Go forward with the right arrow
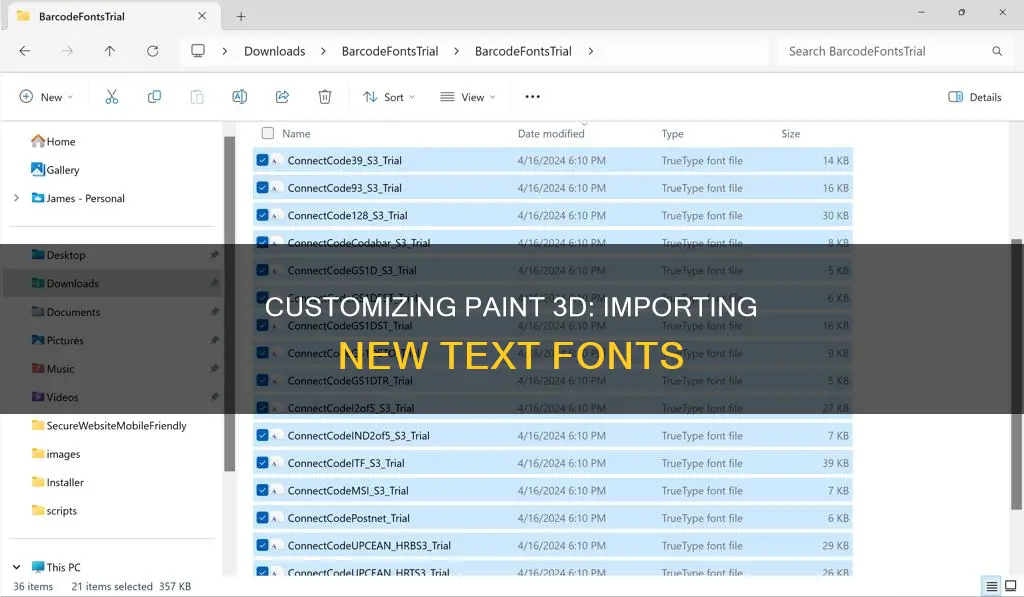This screenshot has width=1024, height=597. pyautogui.click(x=67, y=51)
